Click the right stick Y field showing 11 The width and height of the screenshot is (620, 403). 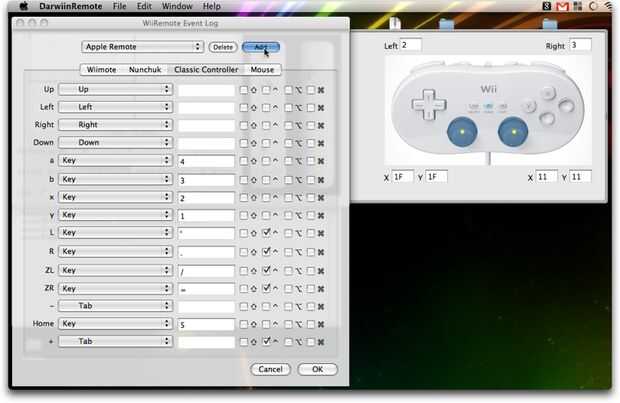tap(580, 177)
